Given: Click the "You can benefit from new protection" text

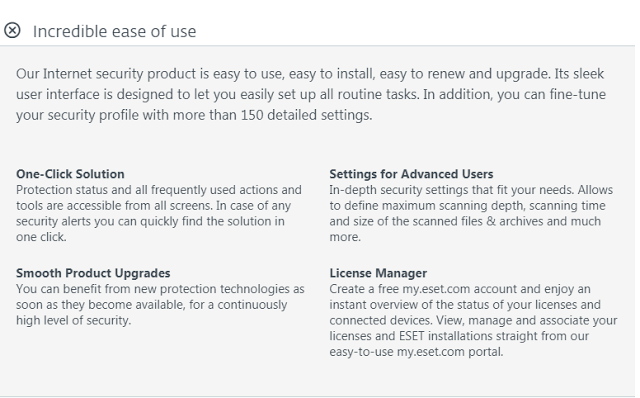Looking at the screenshot, I should (160, 305).
